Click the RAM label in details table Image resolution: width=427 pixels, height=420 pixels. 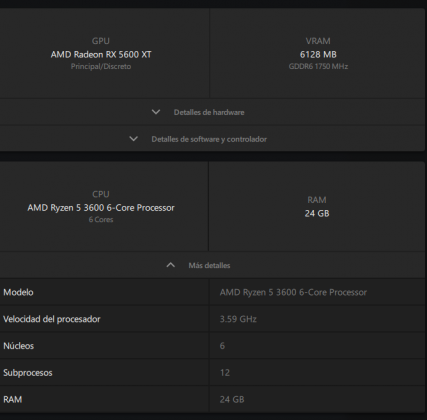[x=13, y=399]
